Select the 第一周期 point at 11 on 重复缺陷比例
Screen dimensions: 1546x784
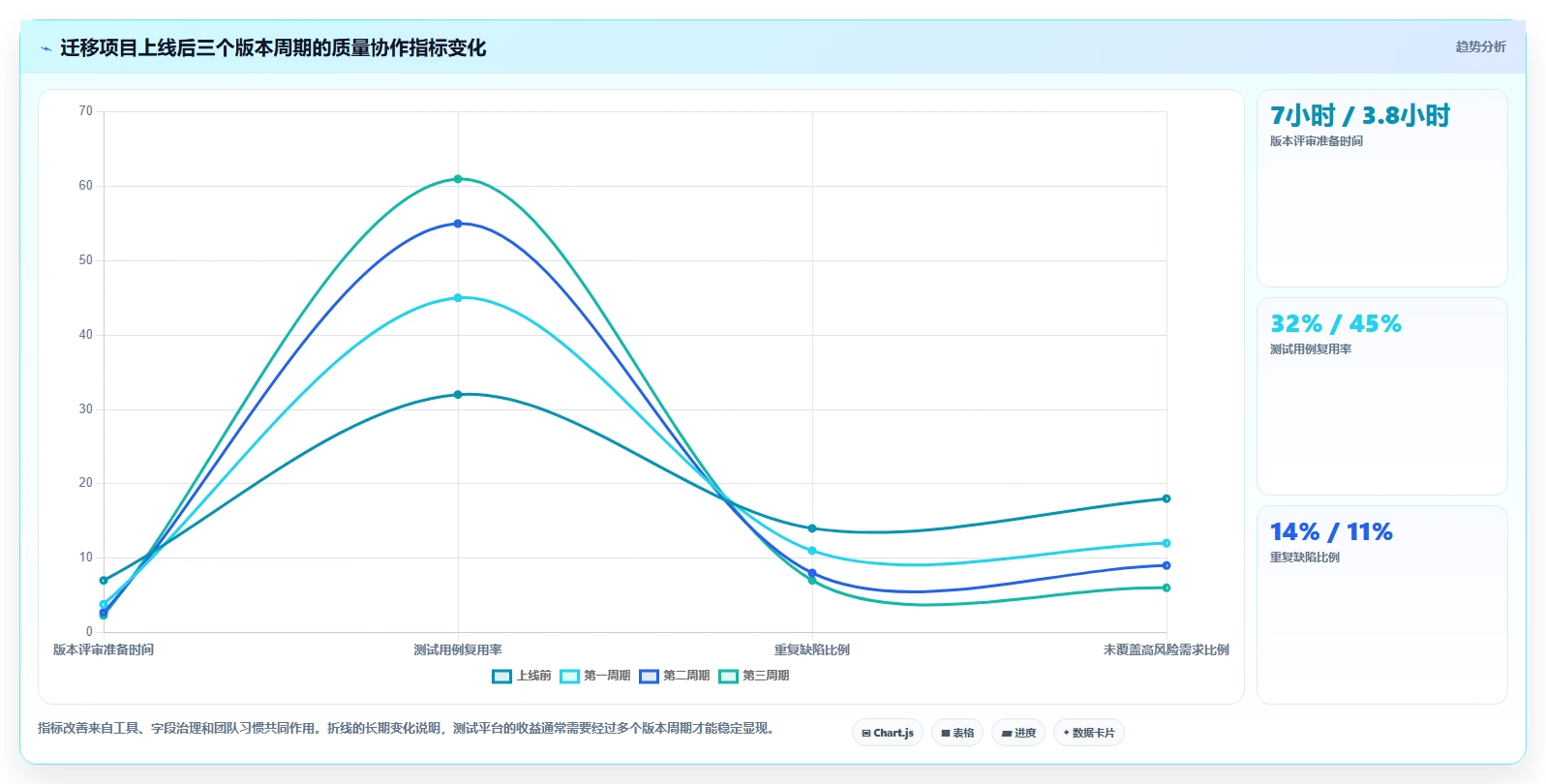(x=812, y=551)
